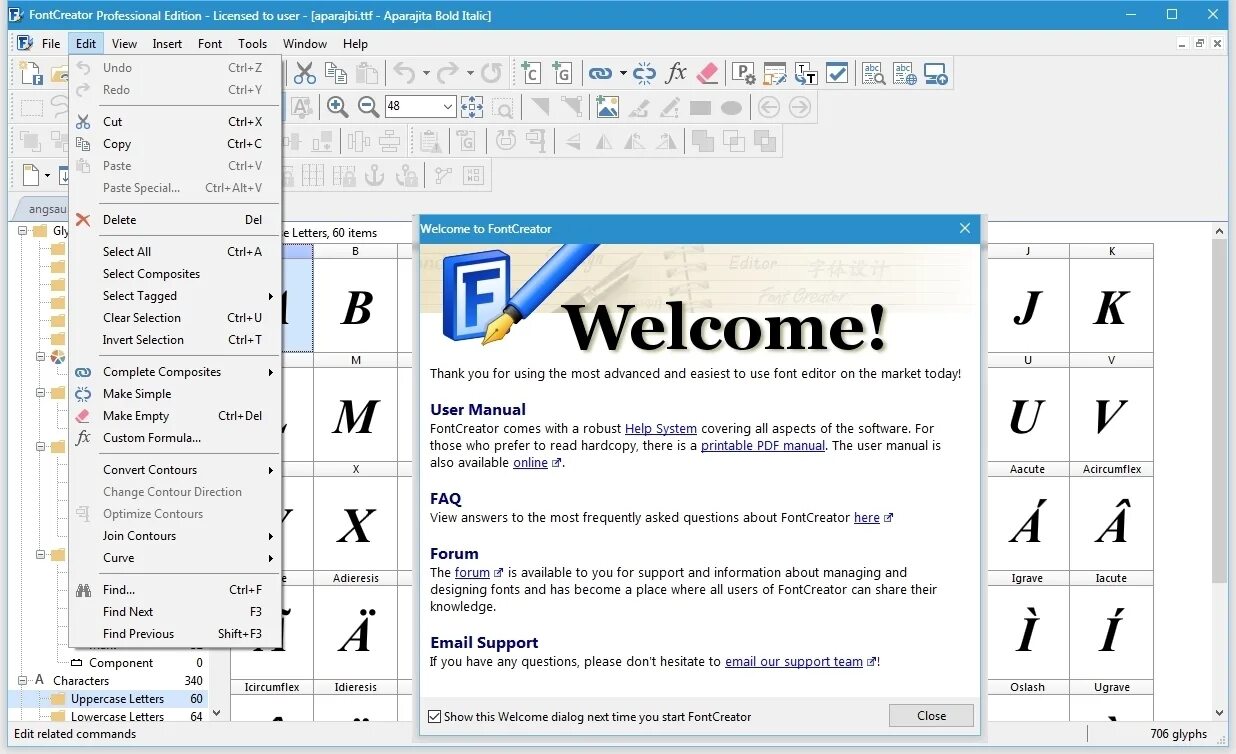Follow the FAQ 'here' link

pos(867,517)
